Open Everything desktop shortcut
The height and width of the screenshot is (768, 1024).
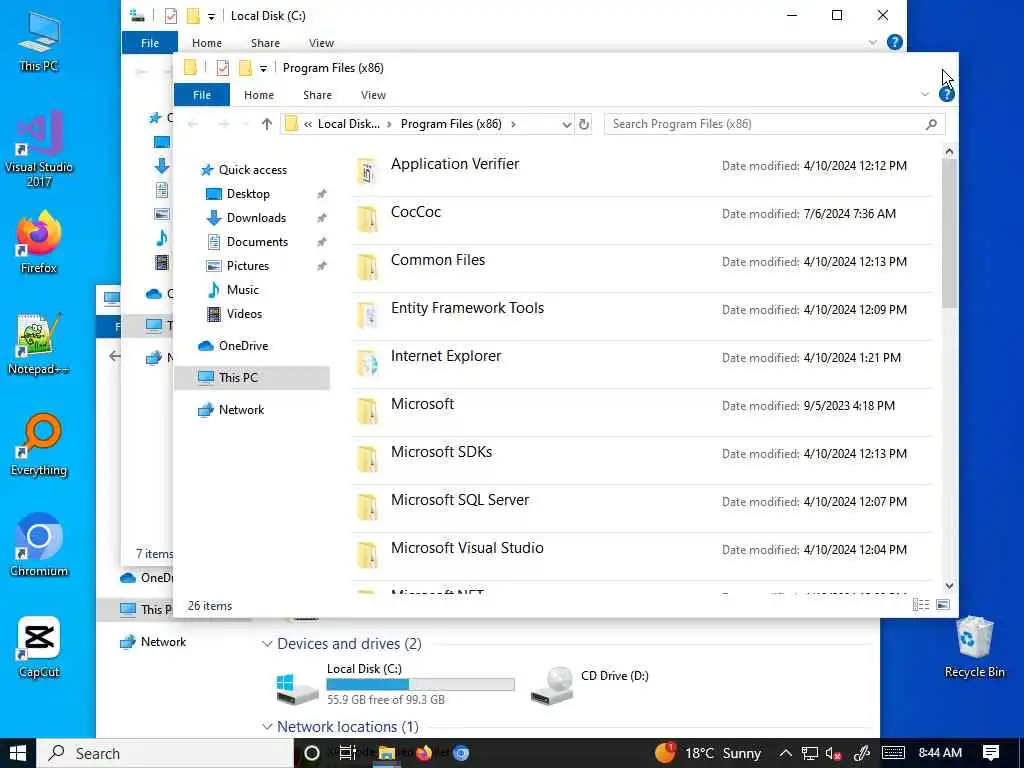pos(39,445)
